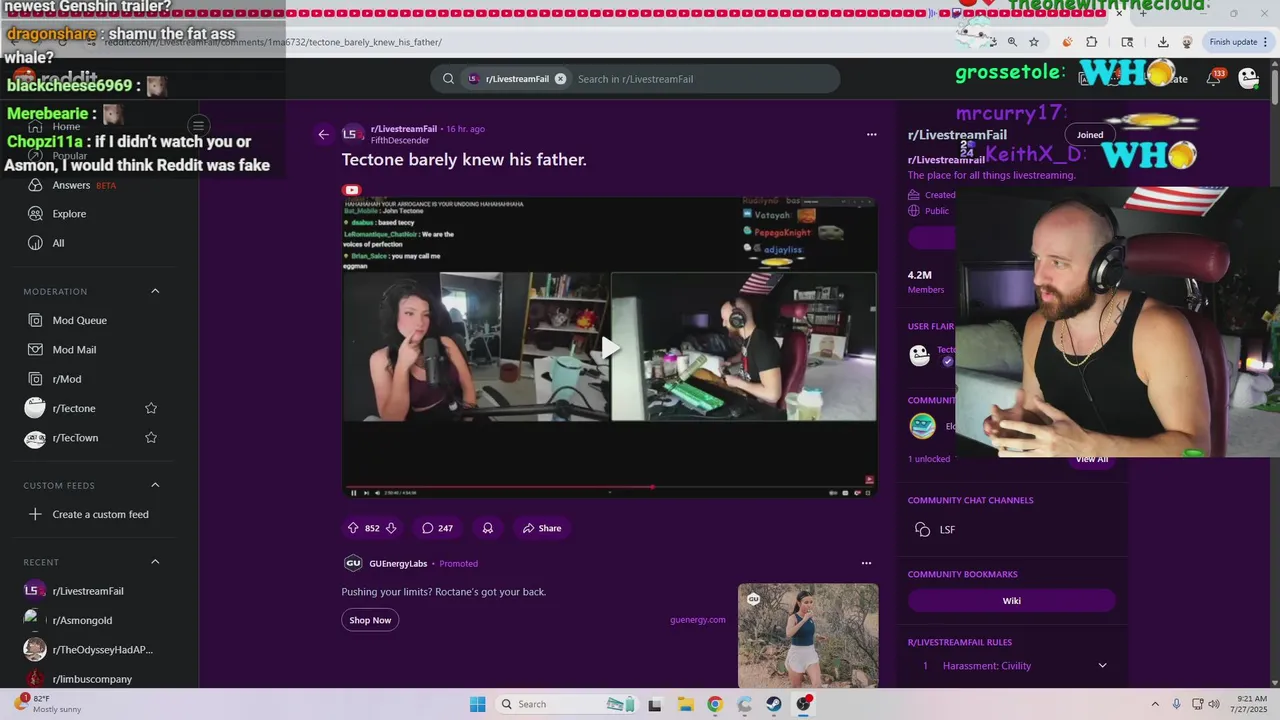
Task: Mute the video using the player's volume icon
Action: tap(378, 493)
